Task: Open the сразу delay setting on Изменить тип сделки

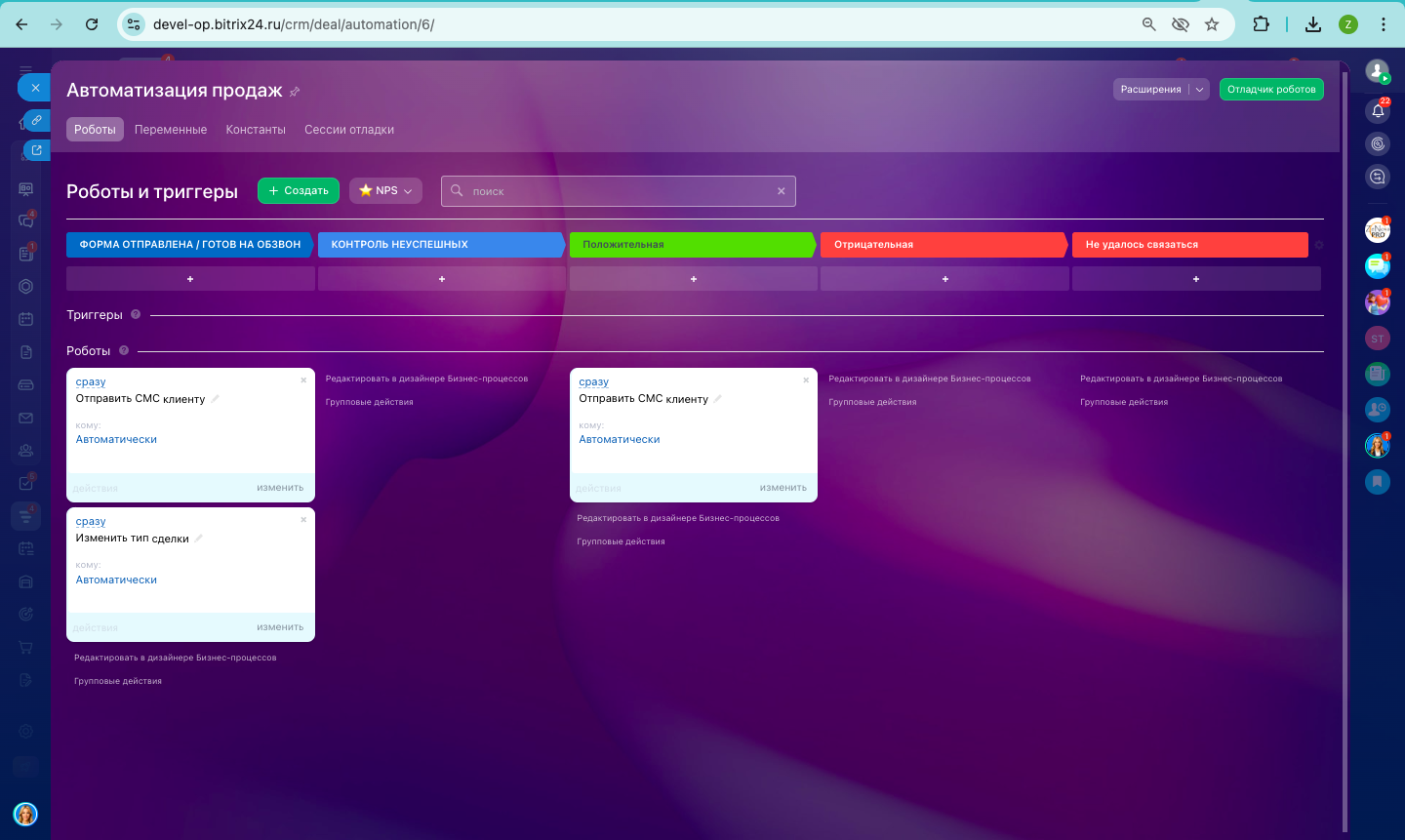Action: (x=91, y=522)
